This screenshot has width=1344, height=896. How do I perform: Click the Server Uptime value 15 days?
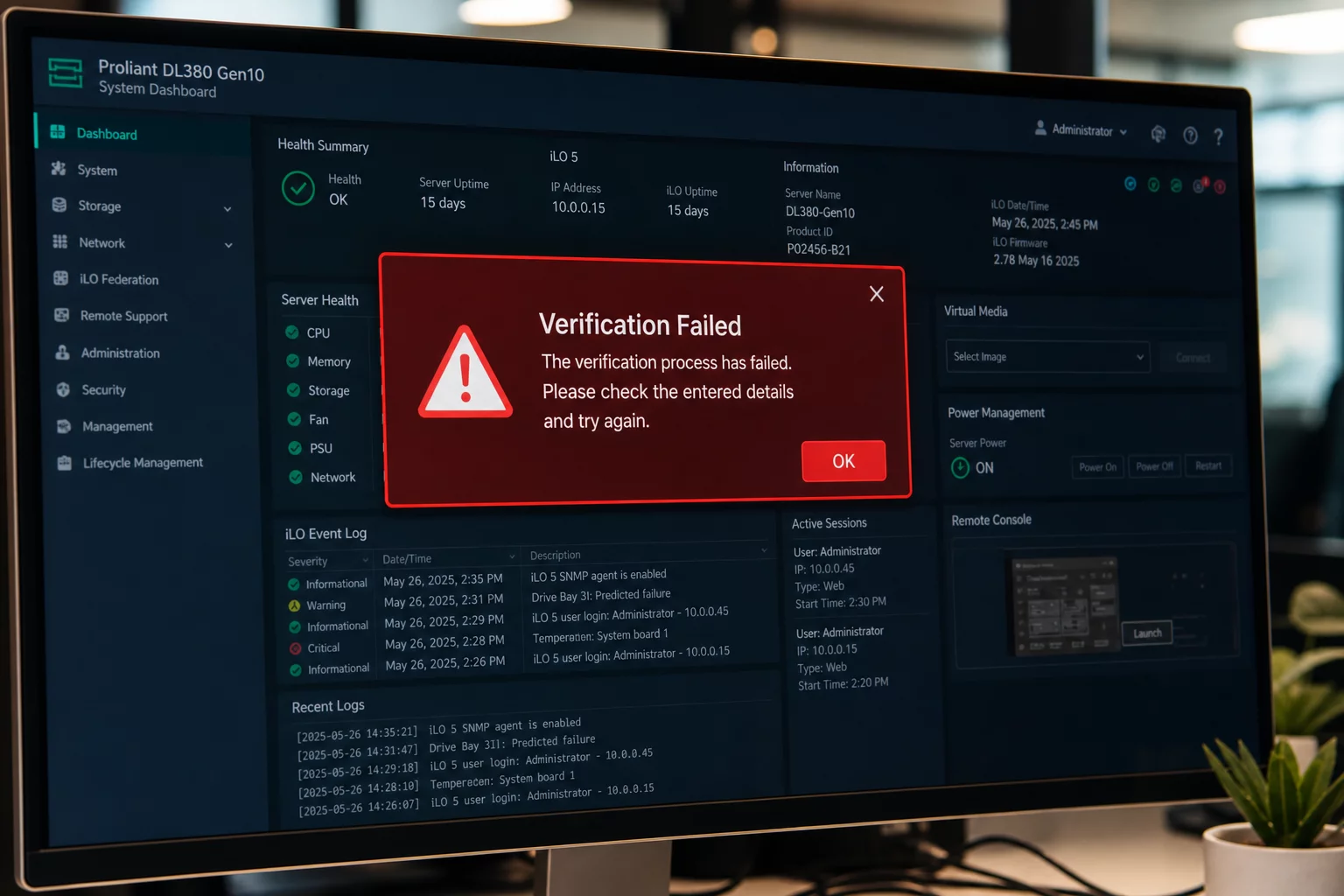[443, 202]
